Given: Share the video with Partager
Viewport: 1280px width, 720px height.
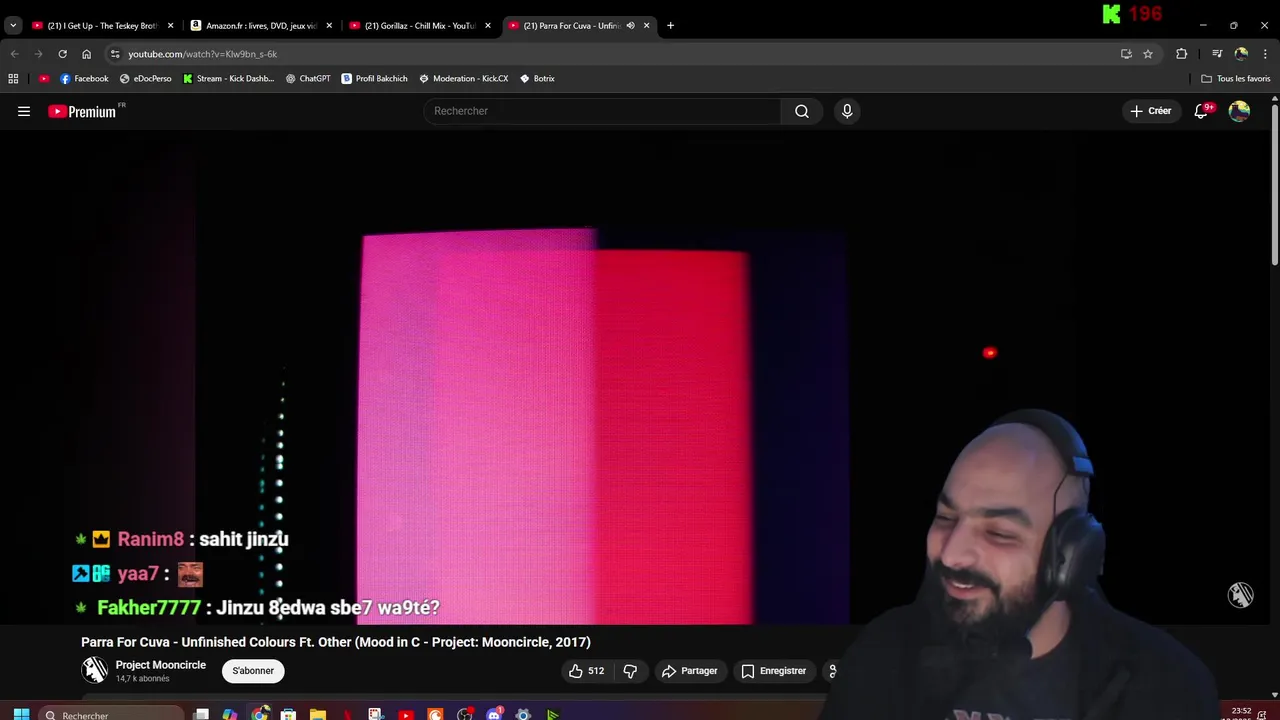Looking at the screenshot, I should pyautogui.click(x=690, y=671).
